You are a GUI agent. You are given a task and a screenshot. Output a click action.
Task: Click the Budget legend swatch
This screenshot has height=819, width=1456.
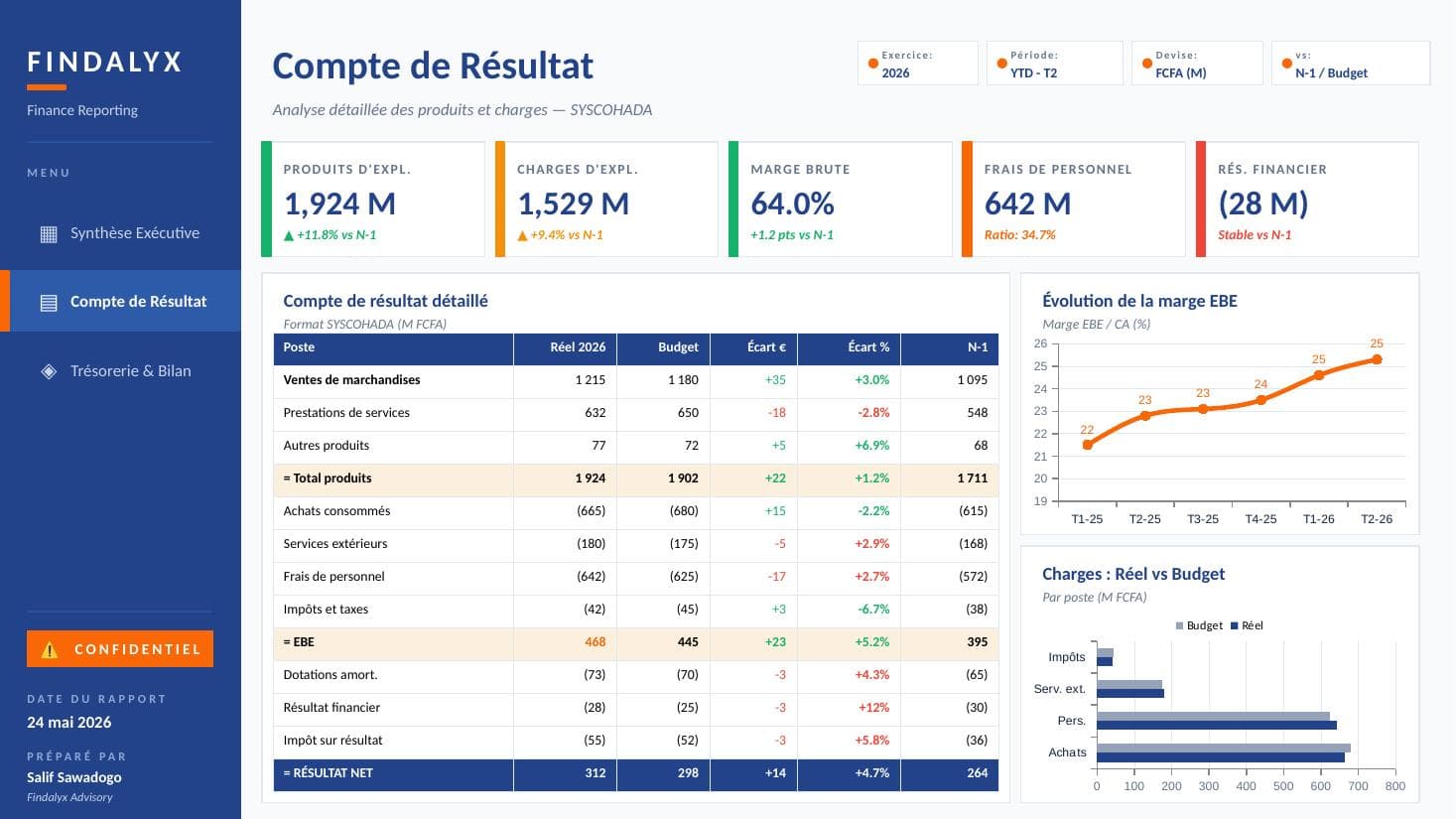pos(1179,625)
